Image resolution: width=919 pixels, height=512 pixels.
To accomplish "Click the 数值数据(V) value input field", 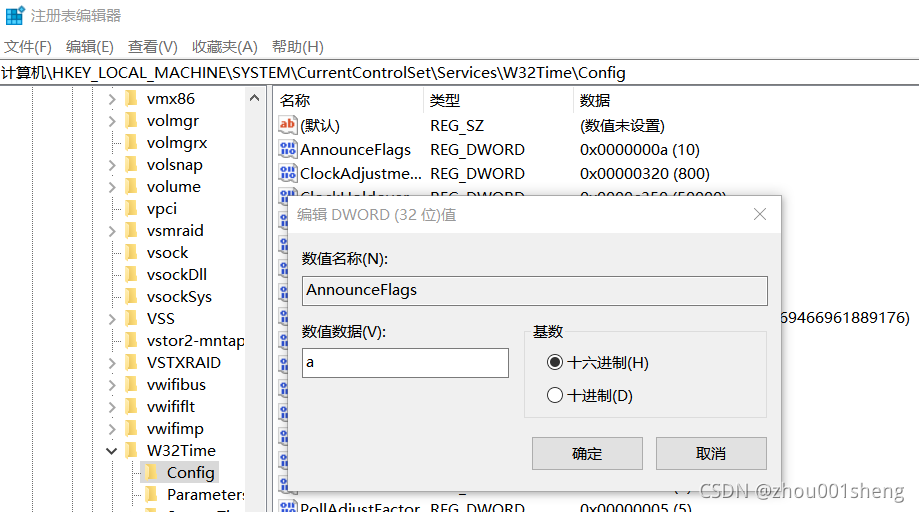I will tap(405, 363).
